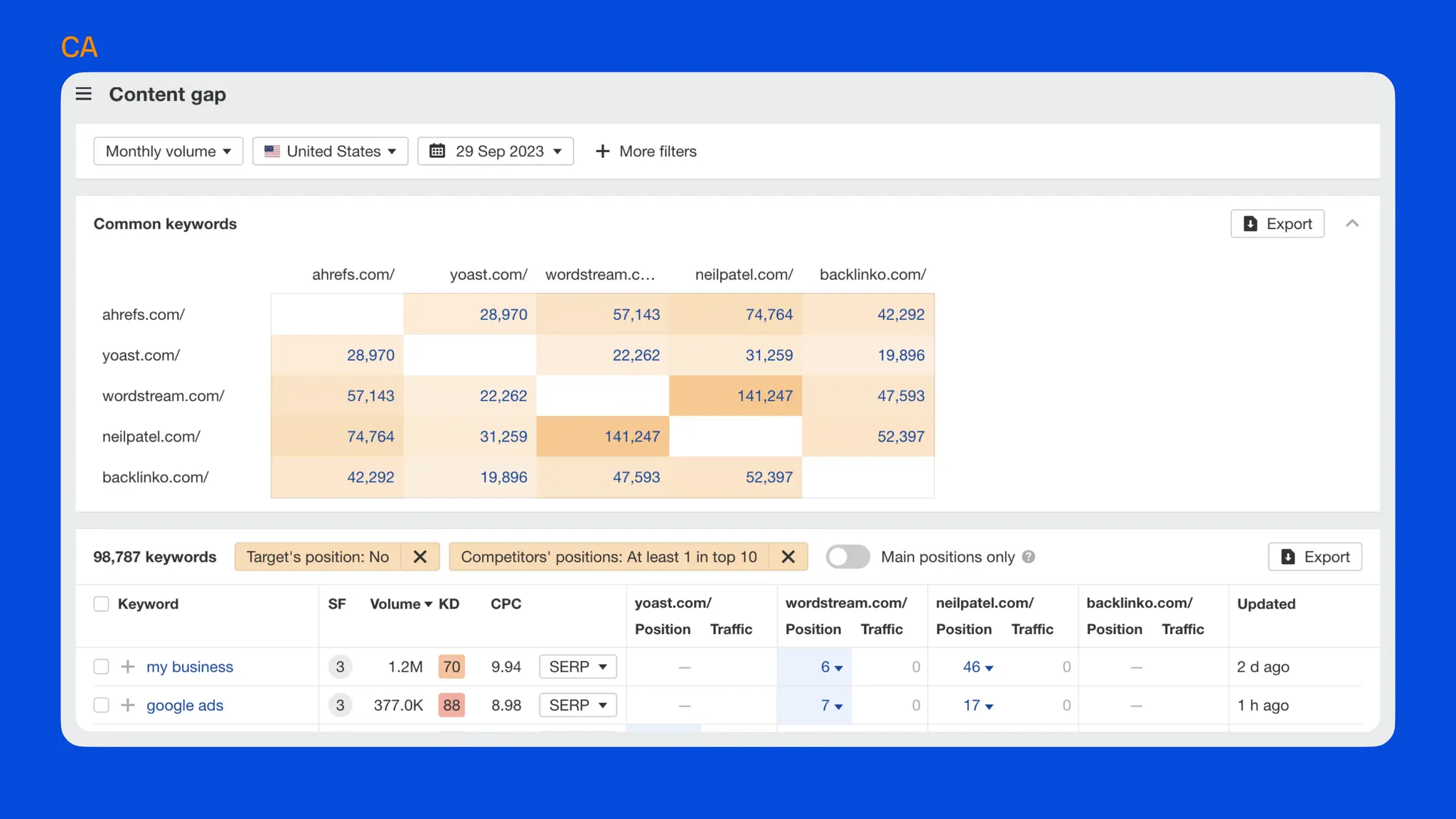This screenshot has height=819, width=1456.
Task: Open the Monthly volume dropdown
Action: coord(168,151)
